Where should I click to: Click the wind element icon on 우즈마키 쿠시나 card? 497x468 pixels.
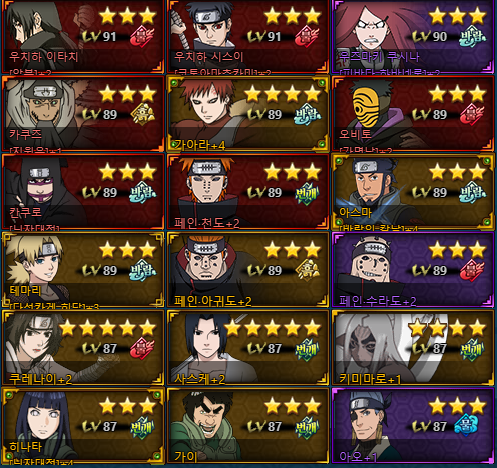pyautogui.click(x=472, y=36)
